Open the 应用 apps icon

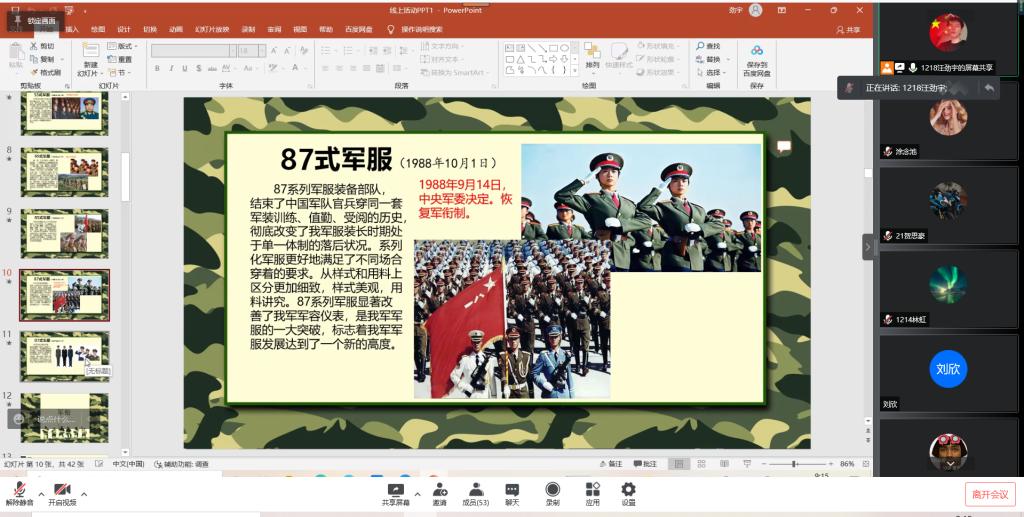click(x=592, y=490)
